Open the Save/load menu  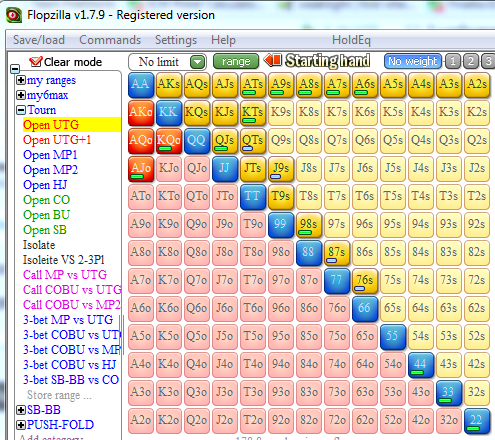pyautogui.click(x=39, y=40)
